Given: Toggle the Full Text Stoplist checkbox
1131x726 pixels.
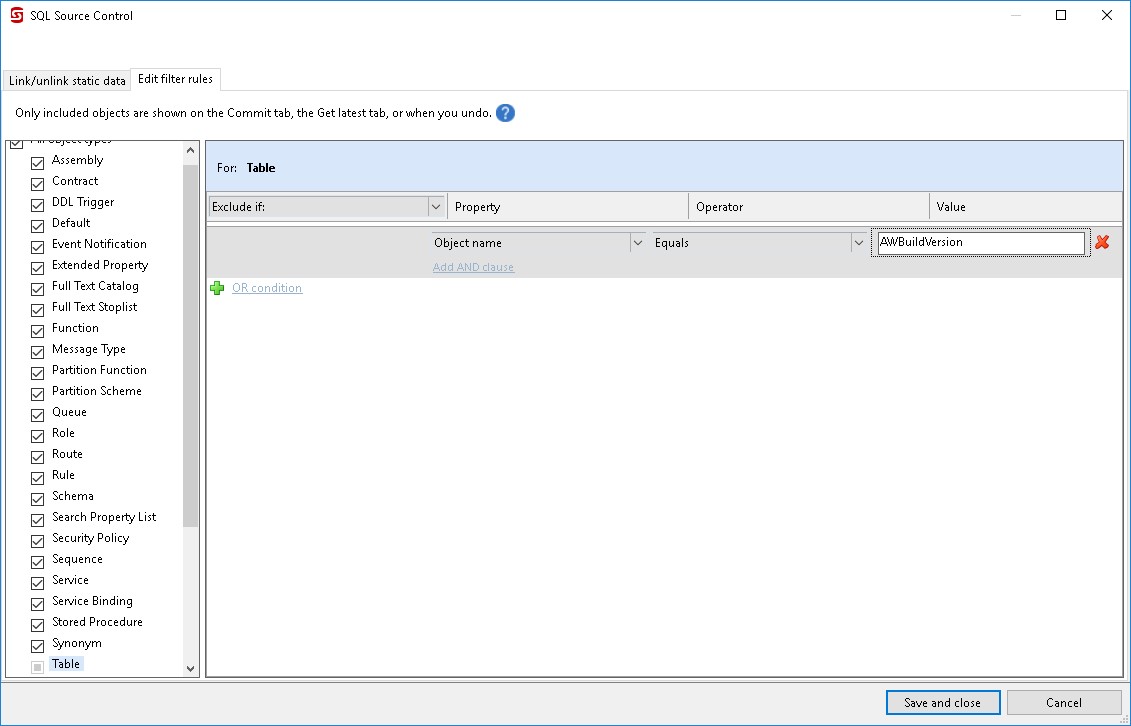Looking at the screenshot, I should pos(38,309).
